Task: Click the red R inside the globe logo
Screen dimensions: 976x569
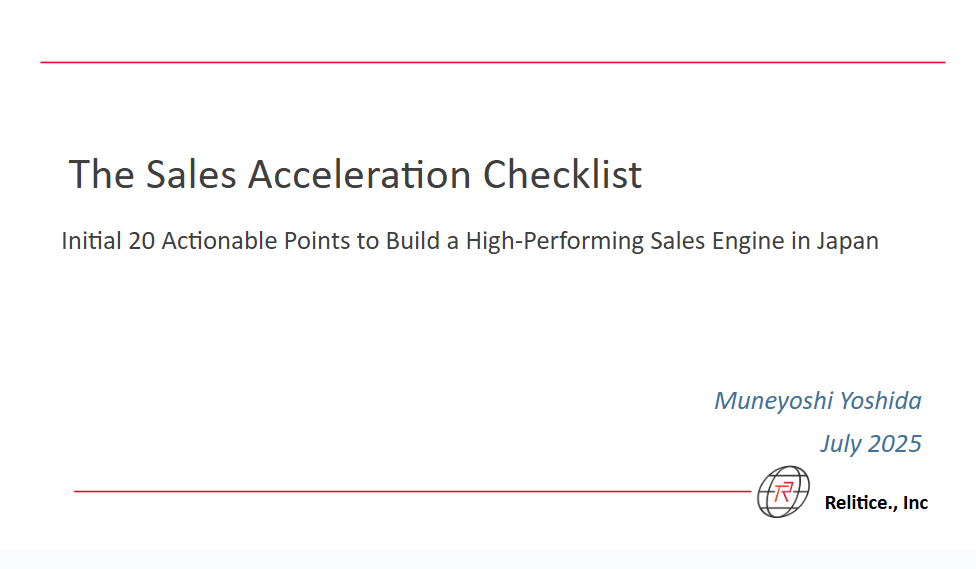Action: (x=783, y=493)
